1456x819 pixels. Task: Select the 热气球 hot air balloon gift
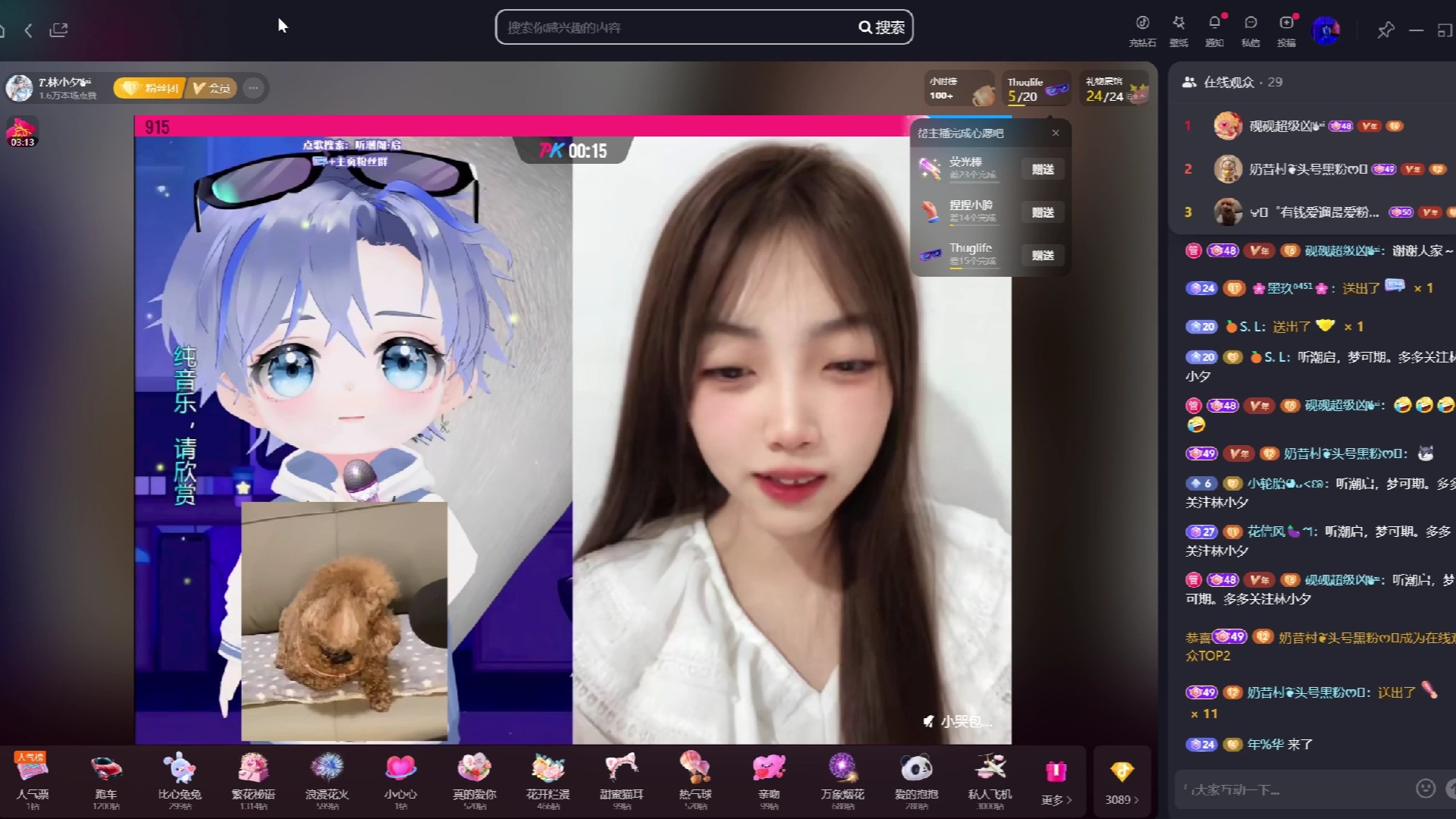695,777
